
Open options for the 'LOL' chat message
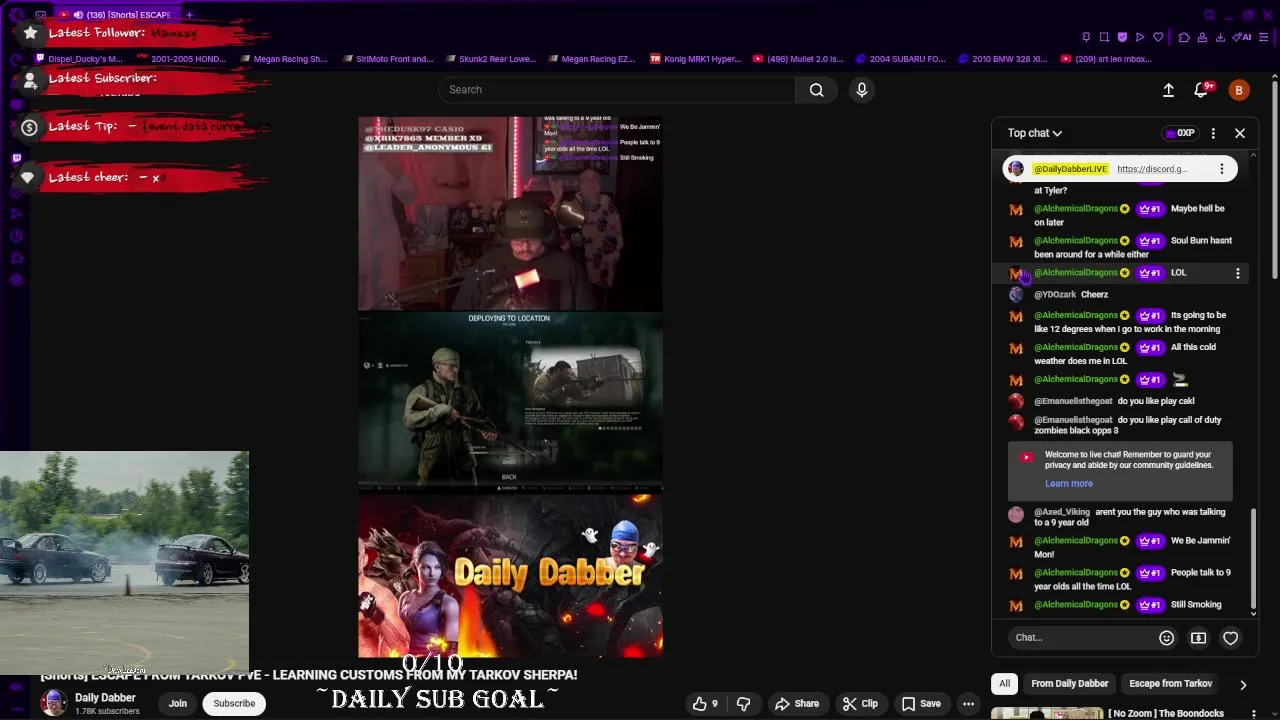click(x=1238, y=273)
